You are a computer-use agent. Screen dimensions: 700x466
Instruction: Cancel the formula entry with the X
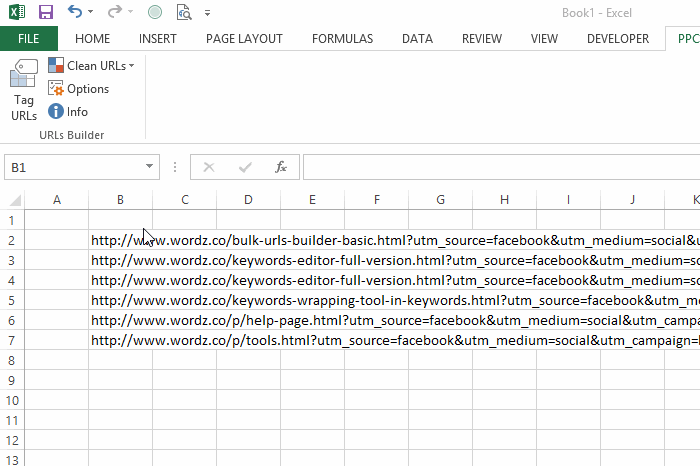point(208,167)
